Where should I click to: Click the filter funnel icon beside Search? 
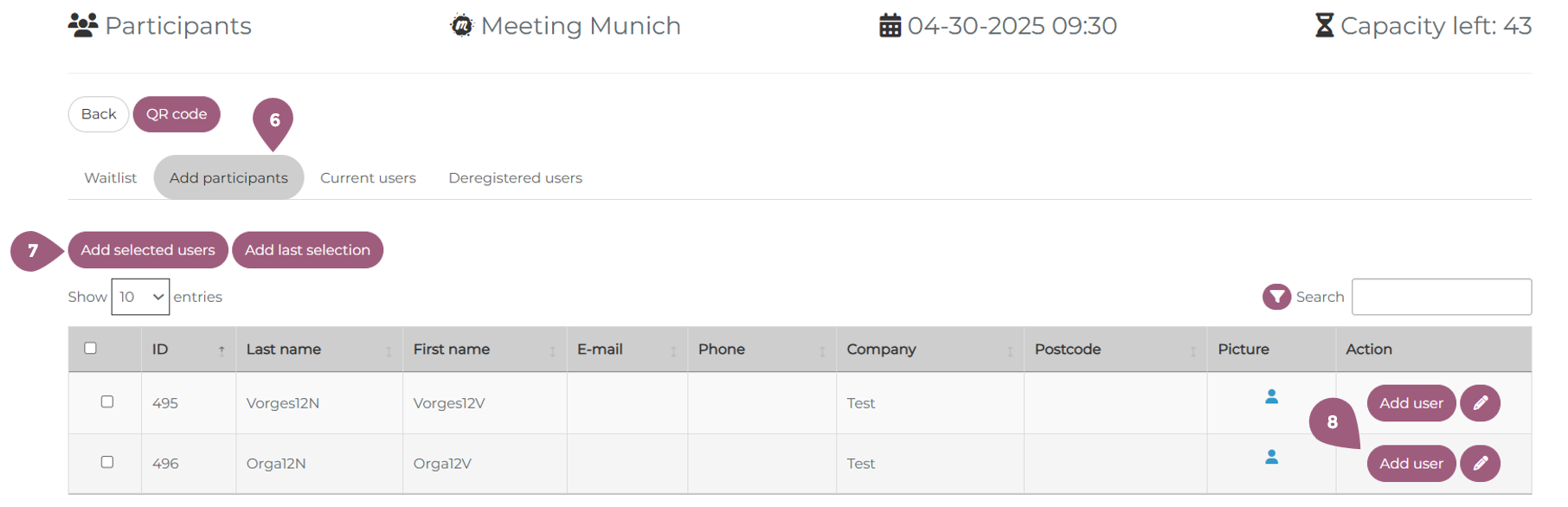pos(1276,297)
